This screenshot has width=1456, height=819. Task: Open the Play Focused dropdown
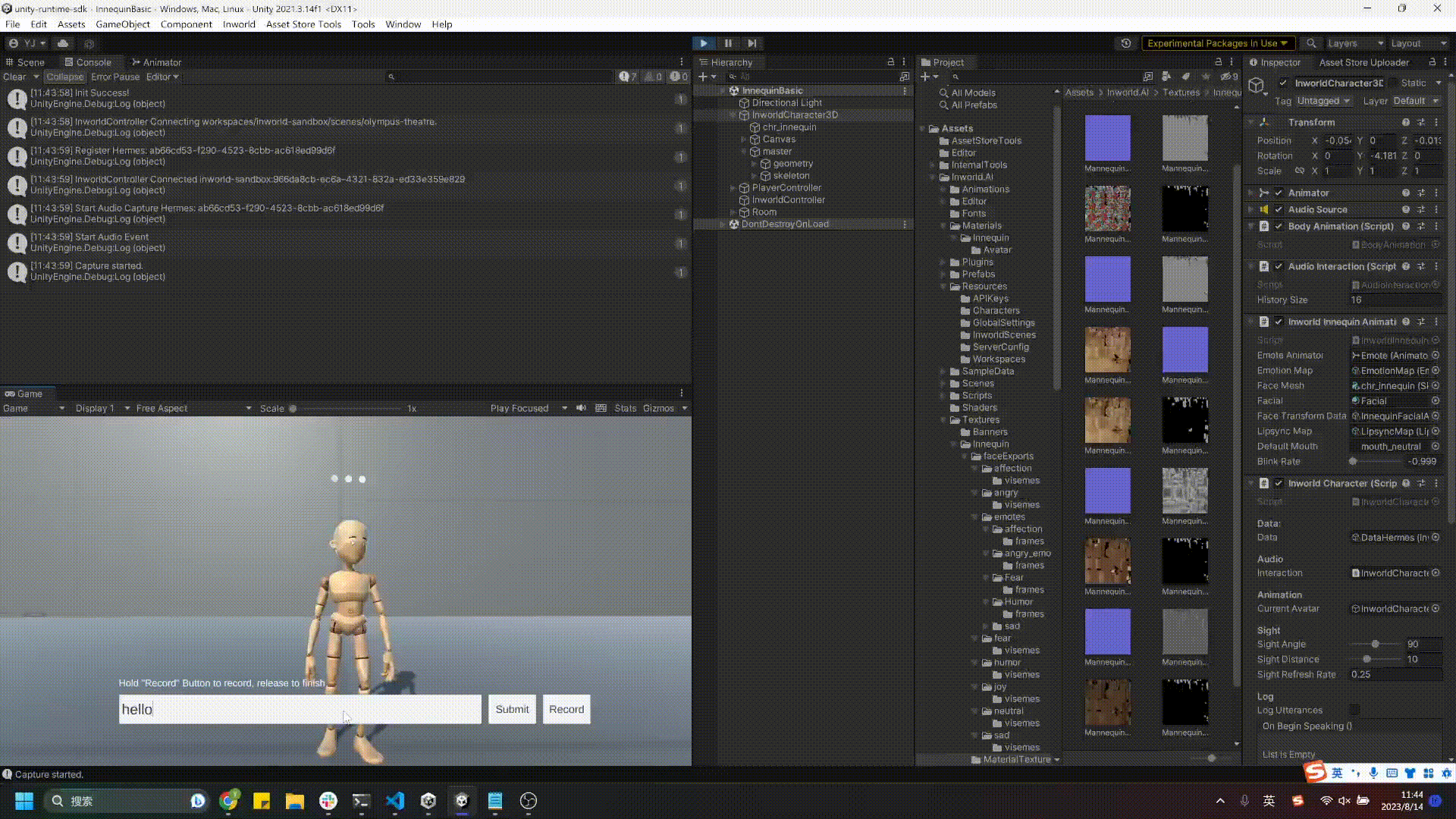point(529,408)
